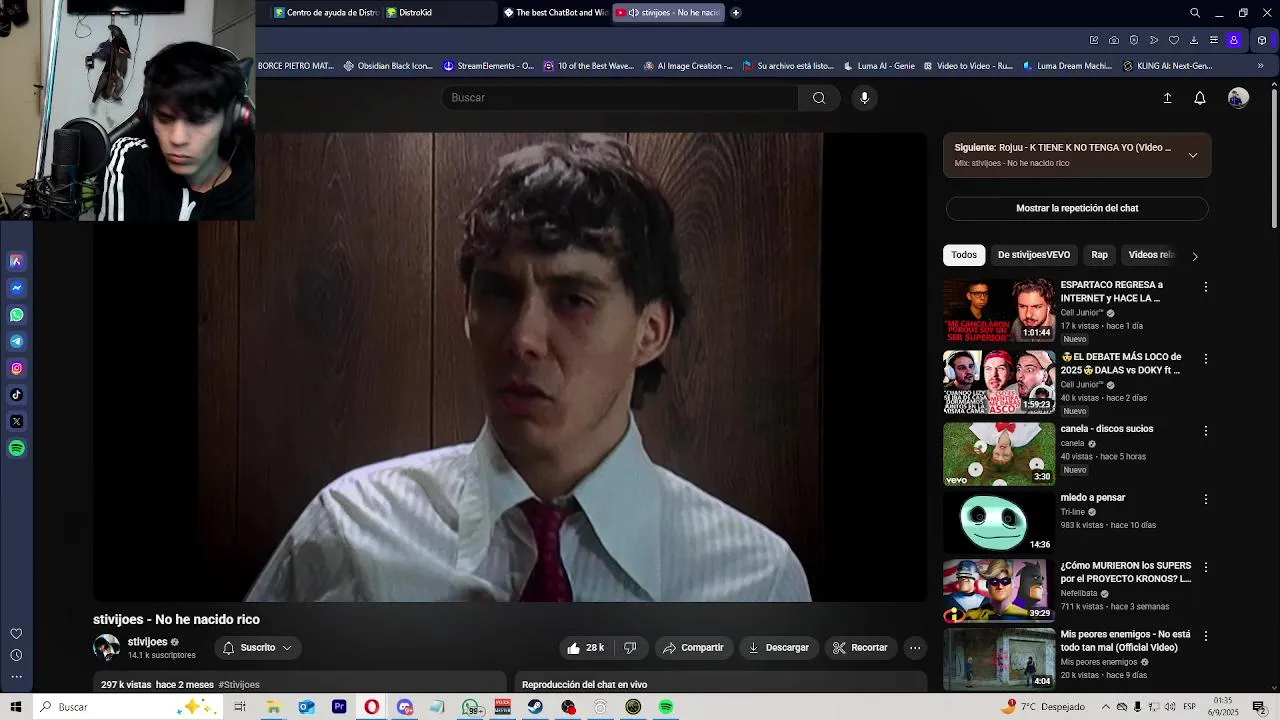Viewport: 1280px width, 720px height.
Task: Open sidebar history clock icon
Action: (16, 656)
